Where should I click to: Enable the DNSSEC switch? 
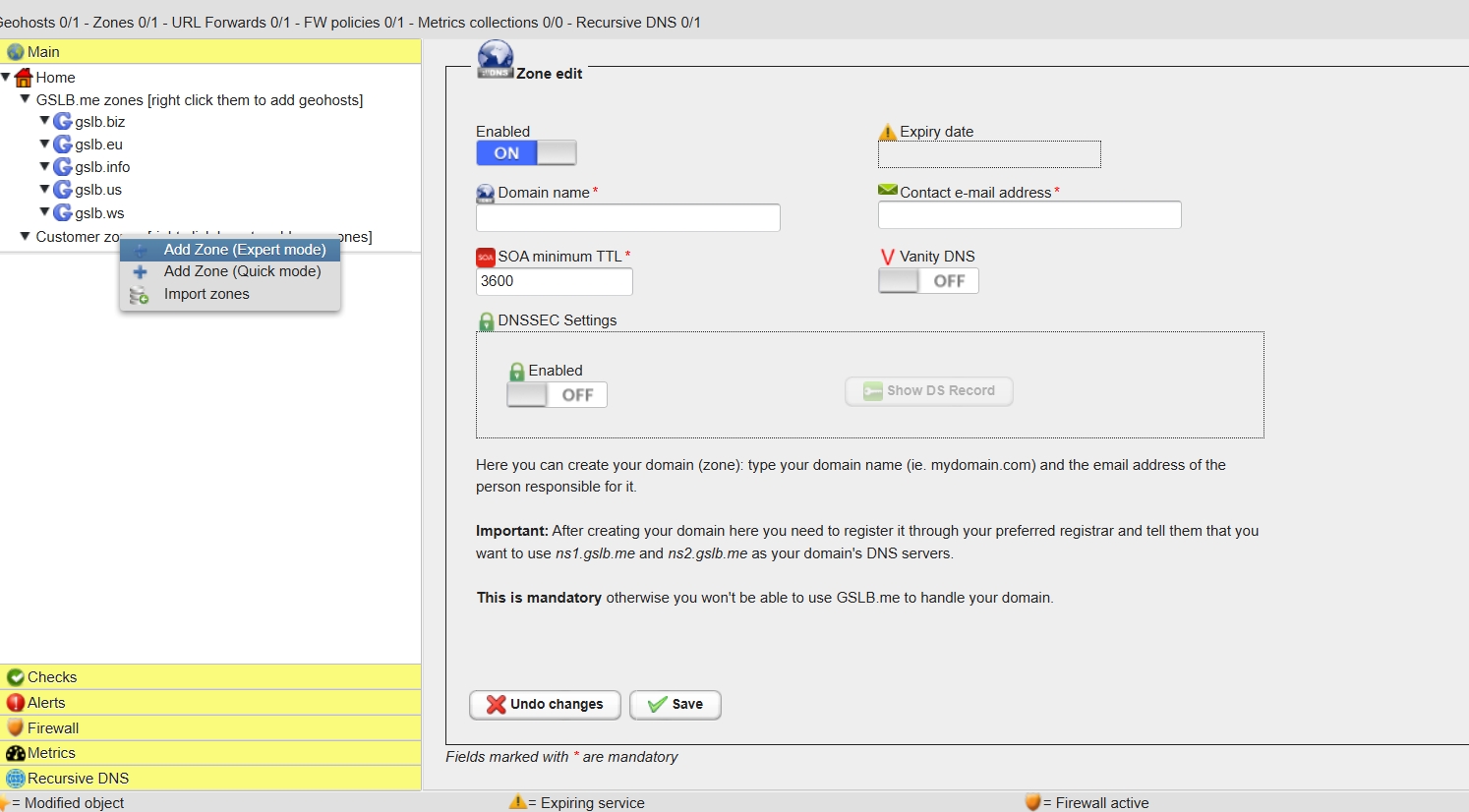(x=557, y=394)
